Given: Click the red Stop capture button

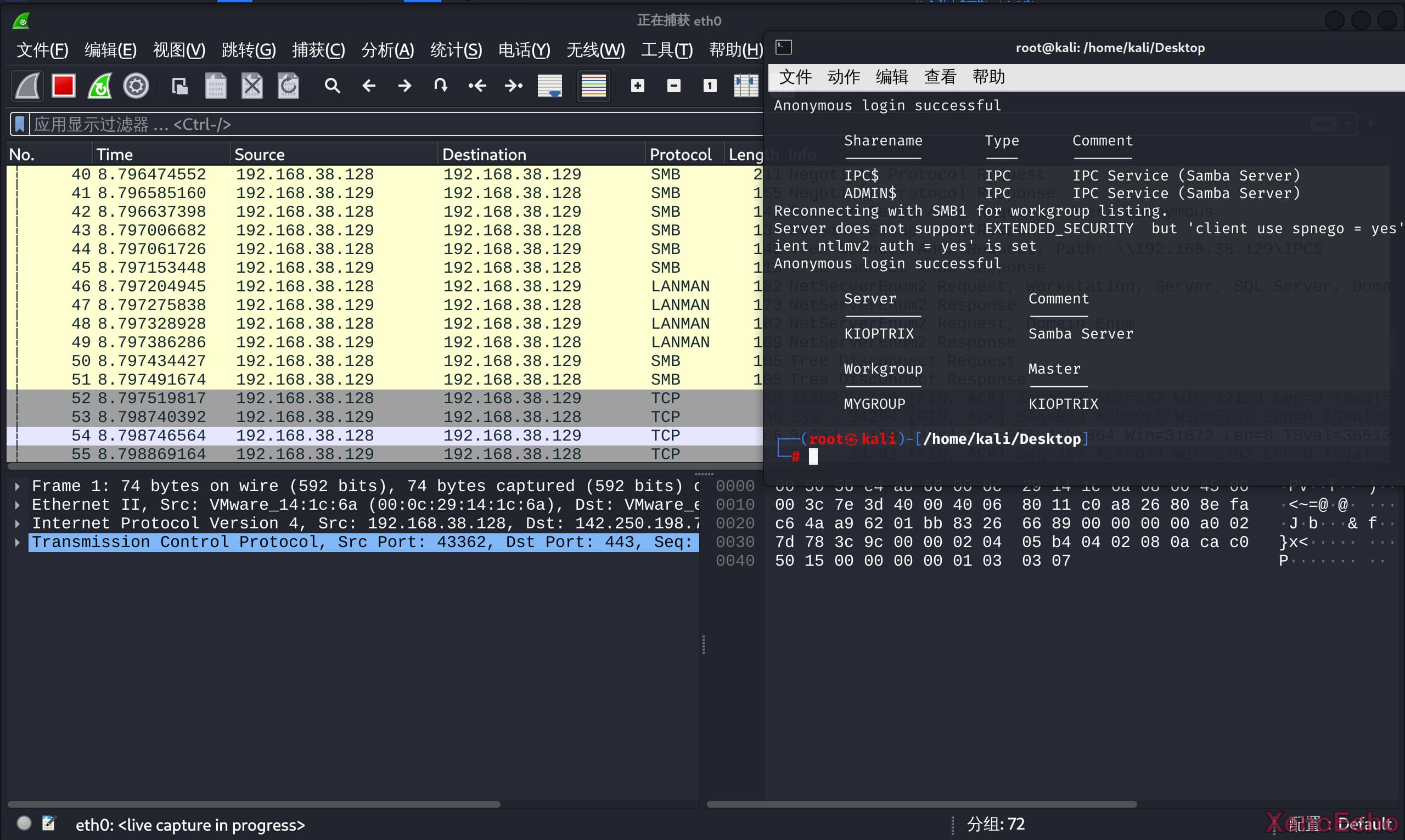Looking at the screenshot, I should coord(64,86).
